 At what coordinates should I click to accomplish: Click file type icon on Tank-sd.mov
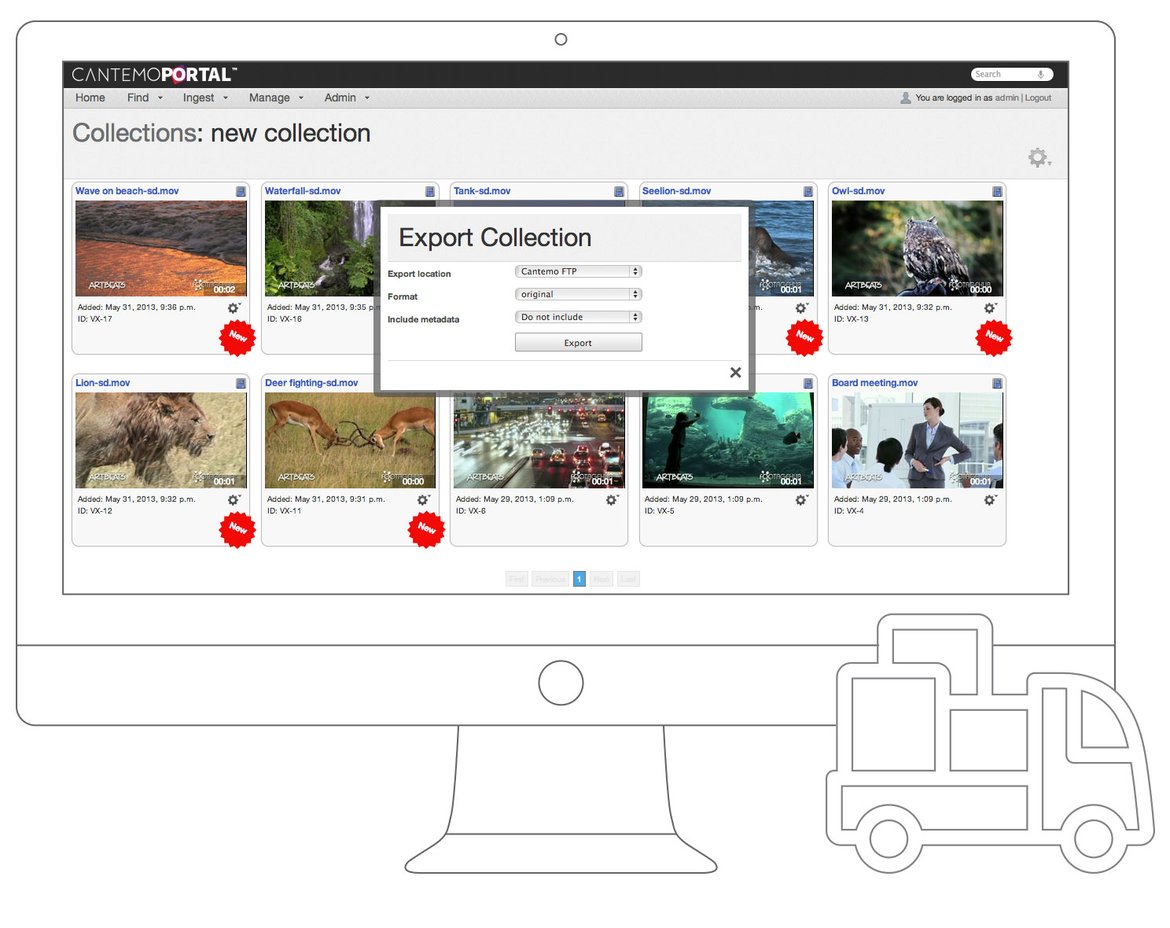point(619,192)
